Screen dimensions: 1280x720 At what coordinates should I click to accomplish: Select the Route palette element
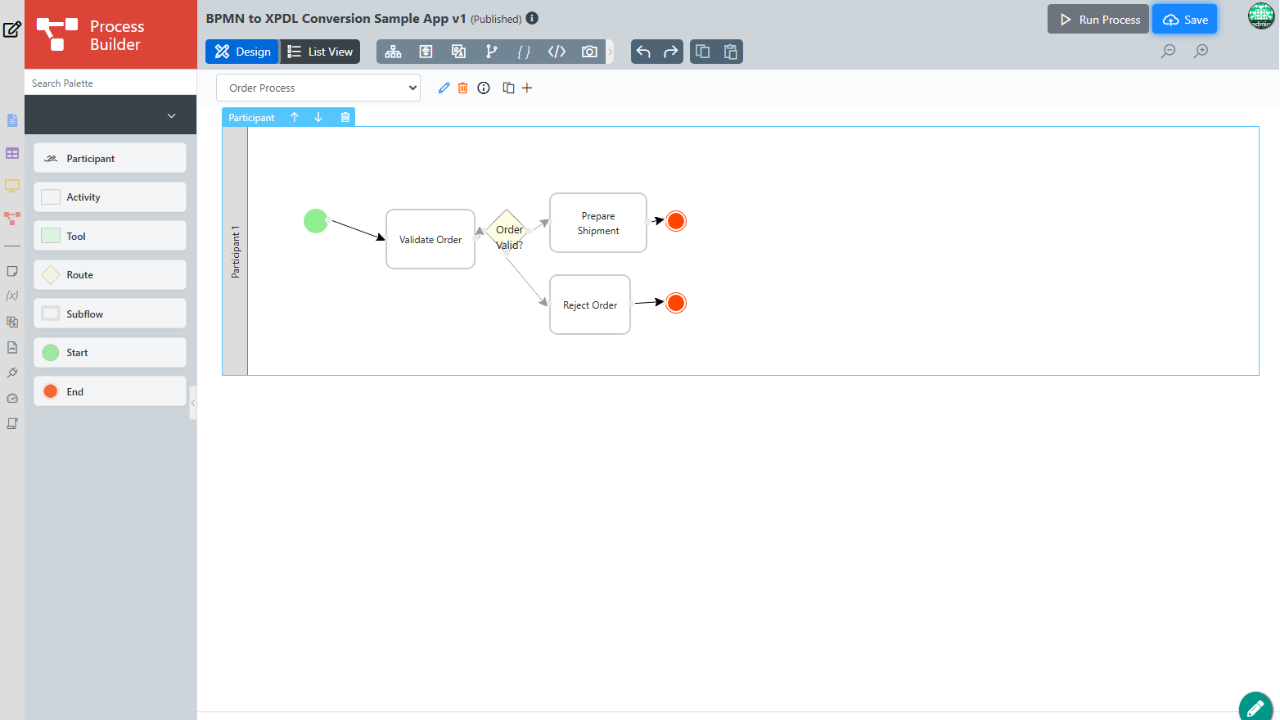point(110,275)
